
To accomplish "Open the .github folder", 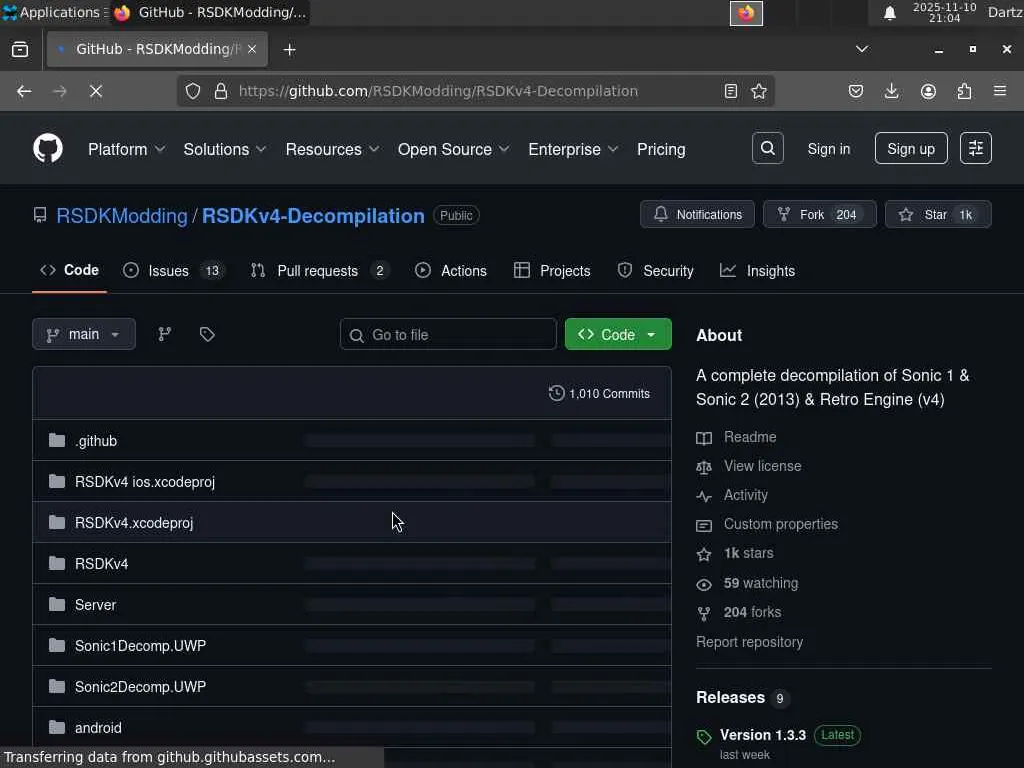I will click(96, 441).
